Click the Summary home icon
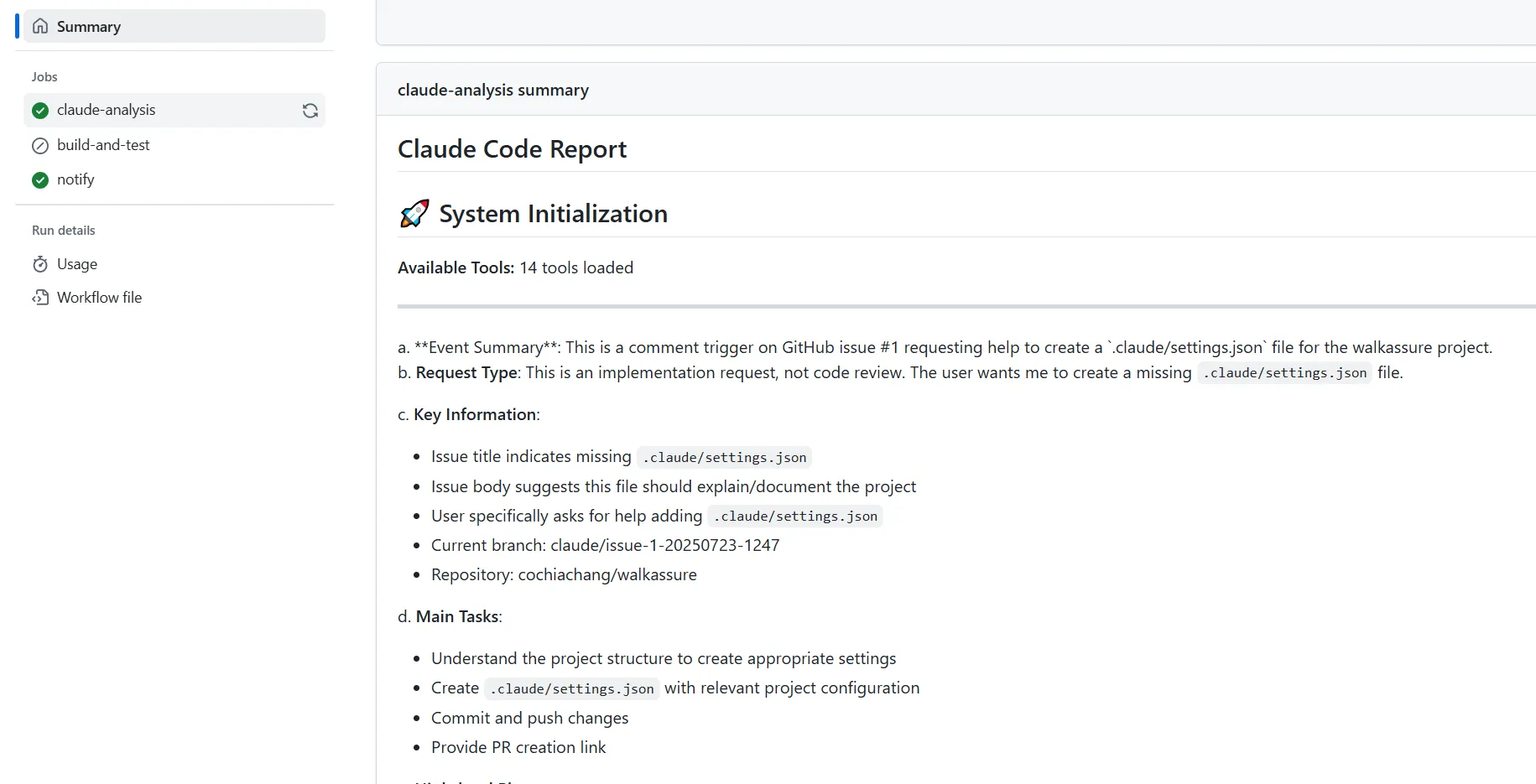1536x784 pixels. click(40, 26)
